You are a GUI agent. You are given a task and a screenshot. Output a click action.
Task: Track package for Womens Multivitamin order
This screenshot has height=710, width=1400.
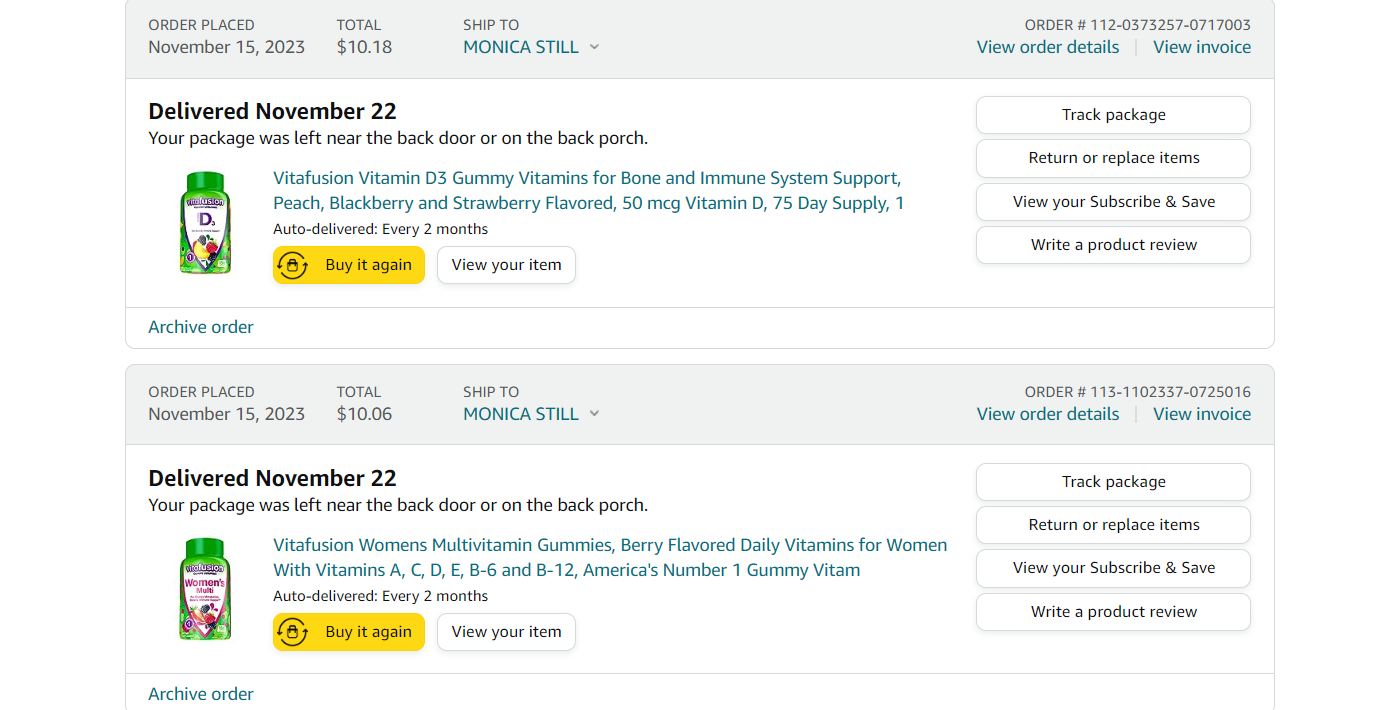tap(1113, 482)
